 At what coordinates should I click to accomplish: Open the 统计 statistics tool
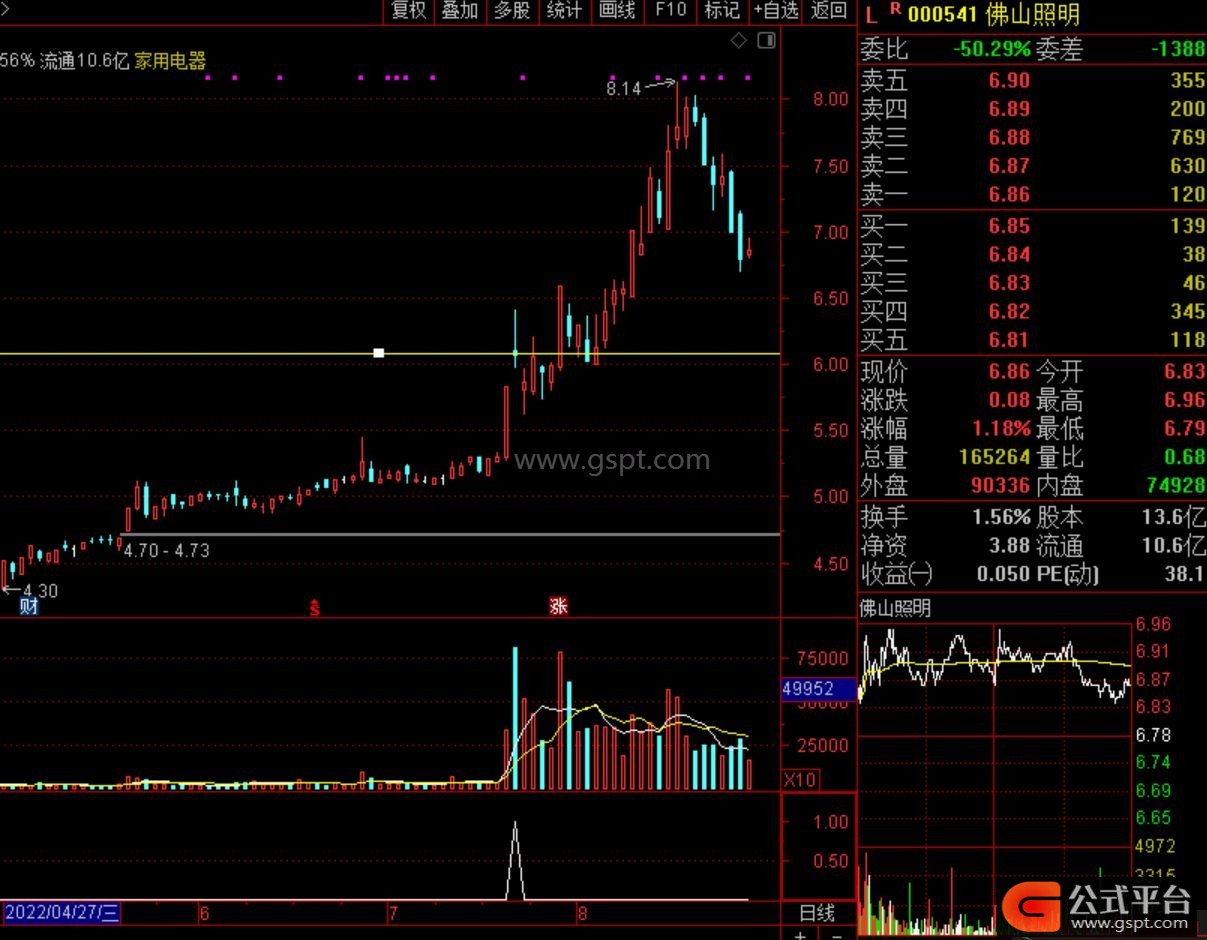click(x=564, y=11)
